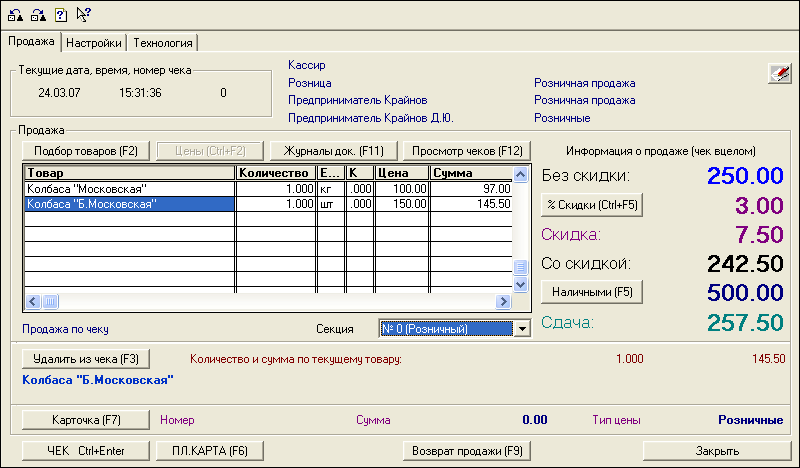This screenshot has width=800, height=468.
Task: Open the Технология tab
Action: click(163, 43)
